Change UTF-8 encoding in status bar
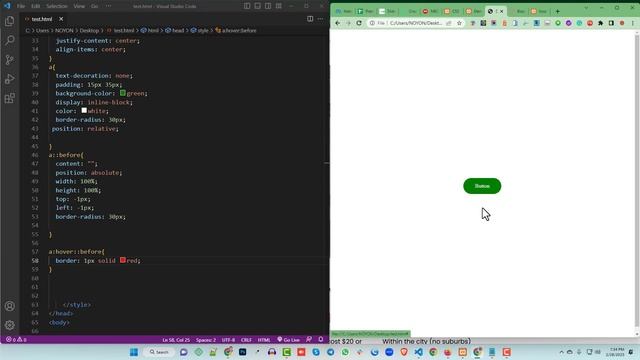Screen dimensions: 640x360 228,340
